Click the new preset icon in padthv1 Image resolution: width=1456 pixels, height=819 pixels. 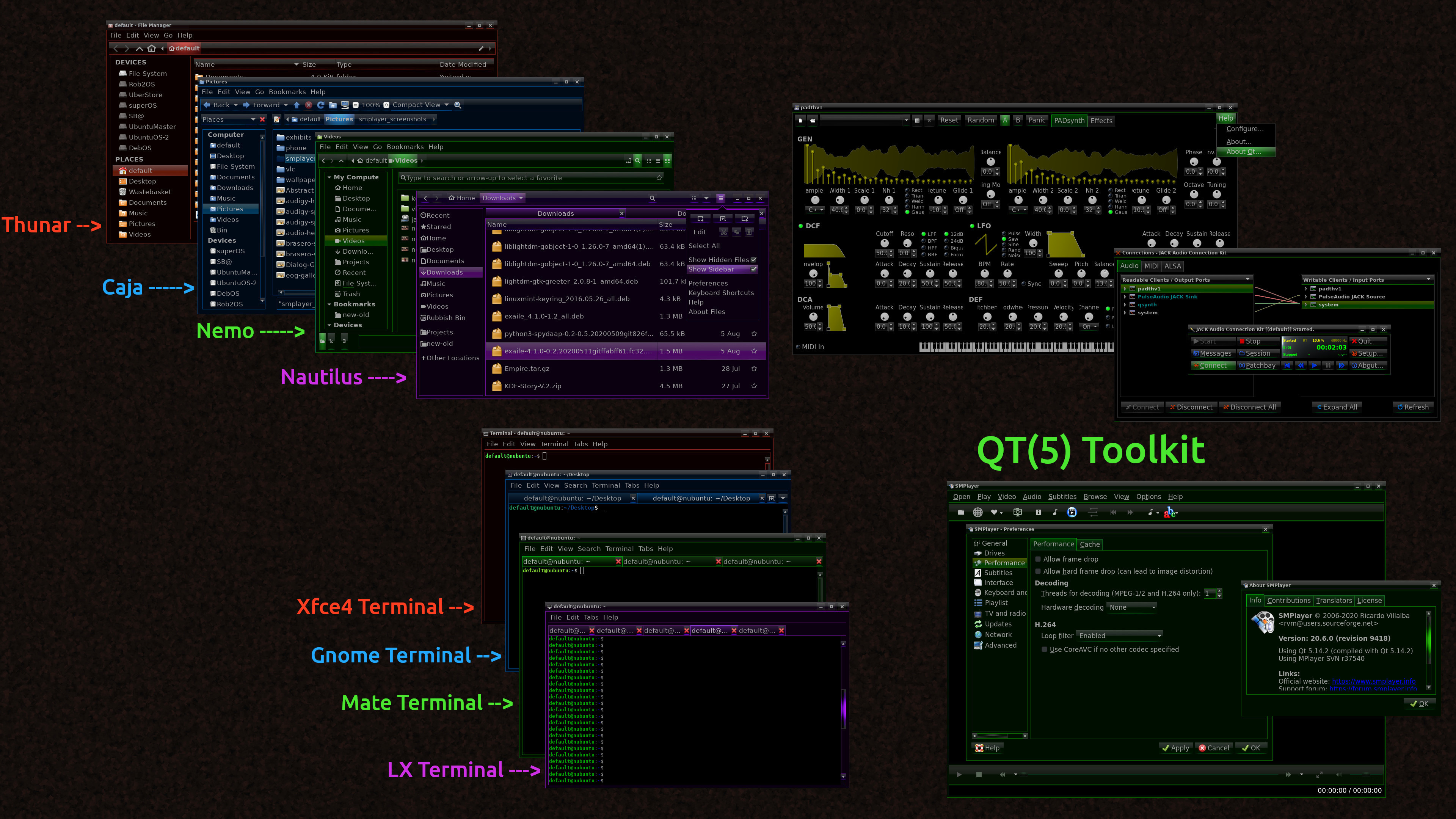click(x=800, y=121)
